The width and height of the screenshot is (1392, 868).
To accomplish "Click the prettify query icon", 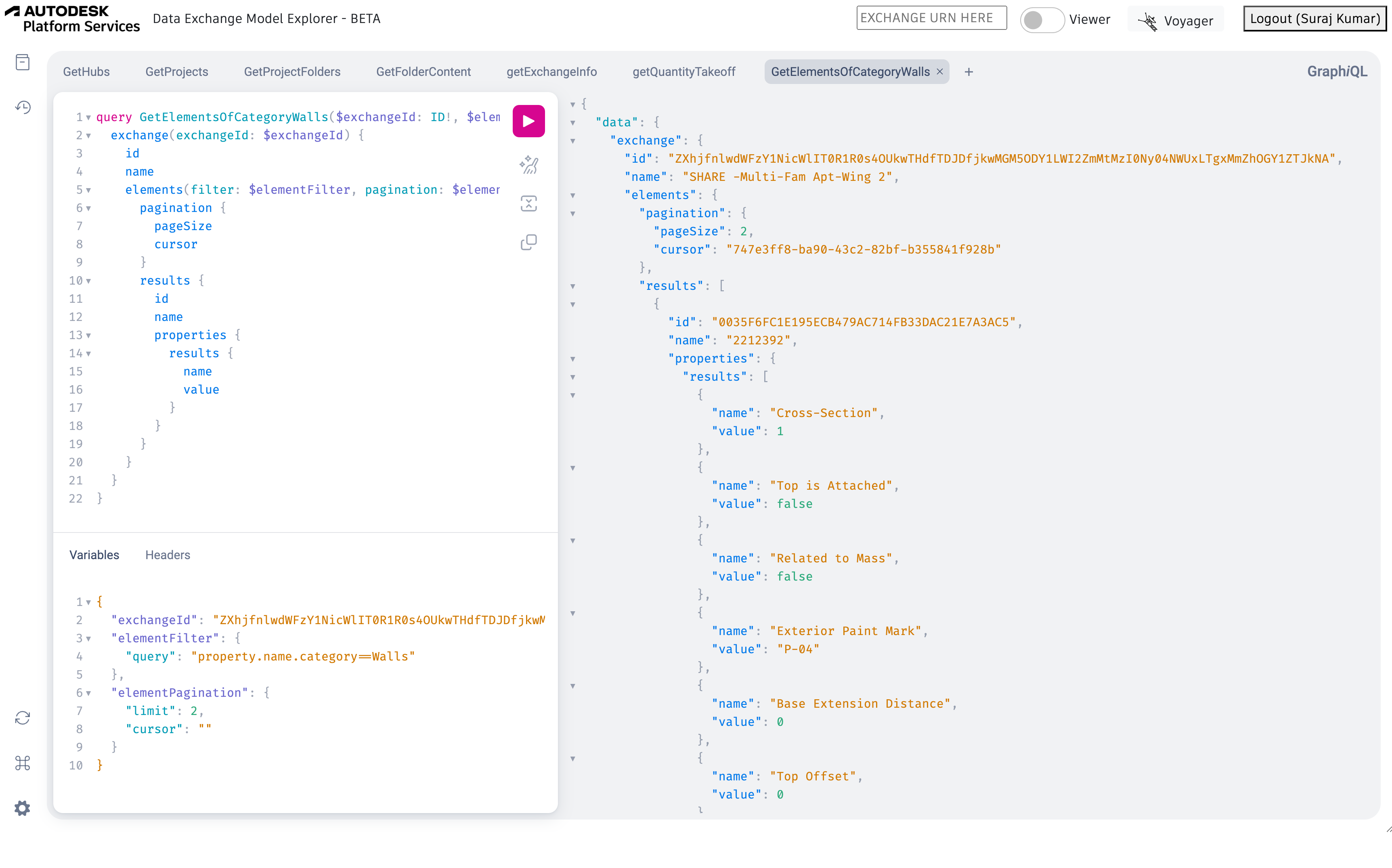I will pyautogui.click(x=528, y=166).
